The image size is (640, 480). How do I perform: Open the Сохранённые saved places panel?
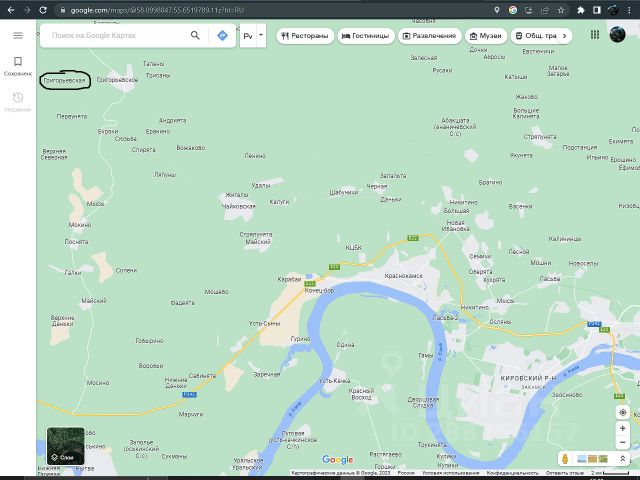tap(17, 66)
